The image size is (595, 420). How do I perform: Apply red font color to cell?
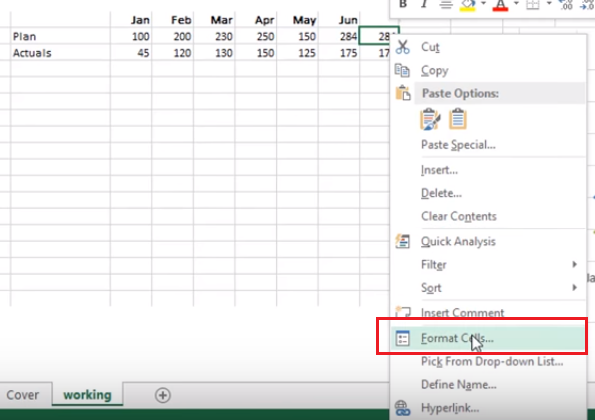point(501,5)
